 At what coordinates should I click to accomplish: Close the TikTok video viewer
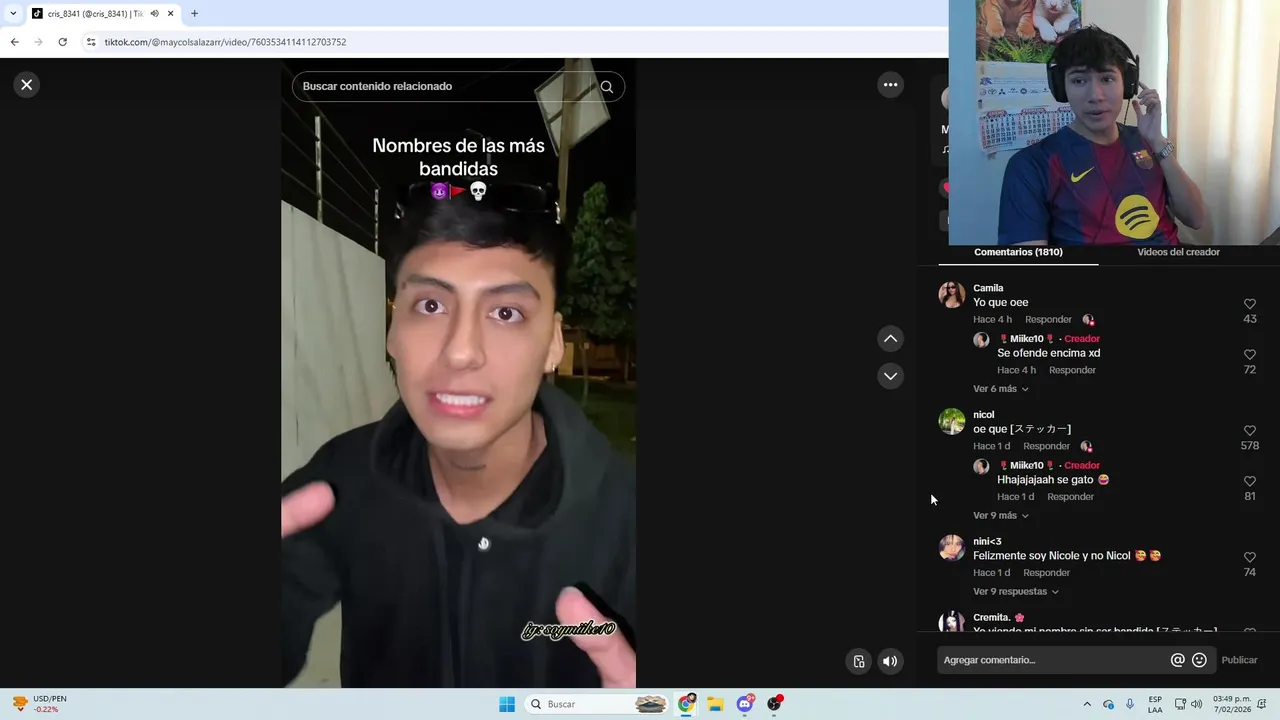click(27, 85)
